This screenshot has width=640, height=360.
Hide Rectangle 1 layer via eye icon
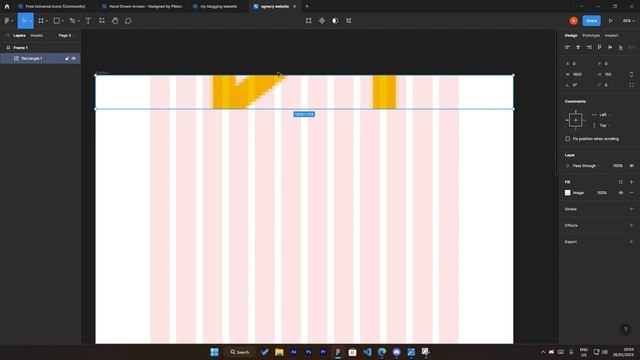click(x=74, y=58)
